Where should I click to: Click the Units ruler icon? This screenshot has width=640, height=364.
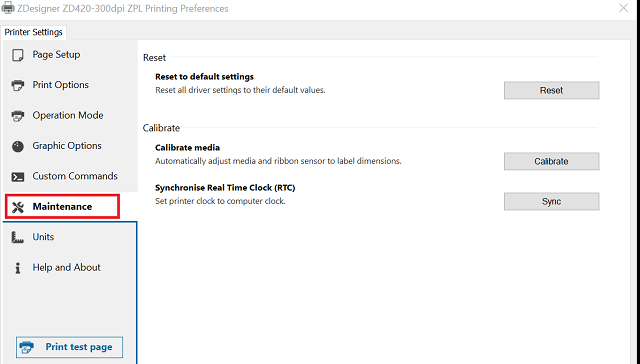[x=18, y=237]
